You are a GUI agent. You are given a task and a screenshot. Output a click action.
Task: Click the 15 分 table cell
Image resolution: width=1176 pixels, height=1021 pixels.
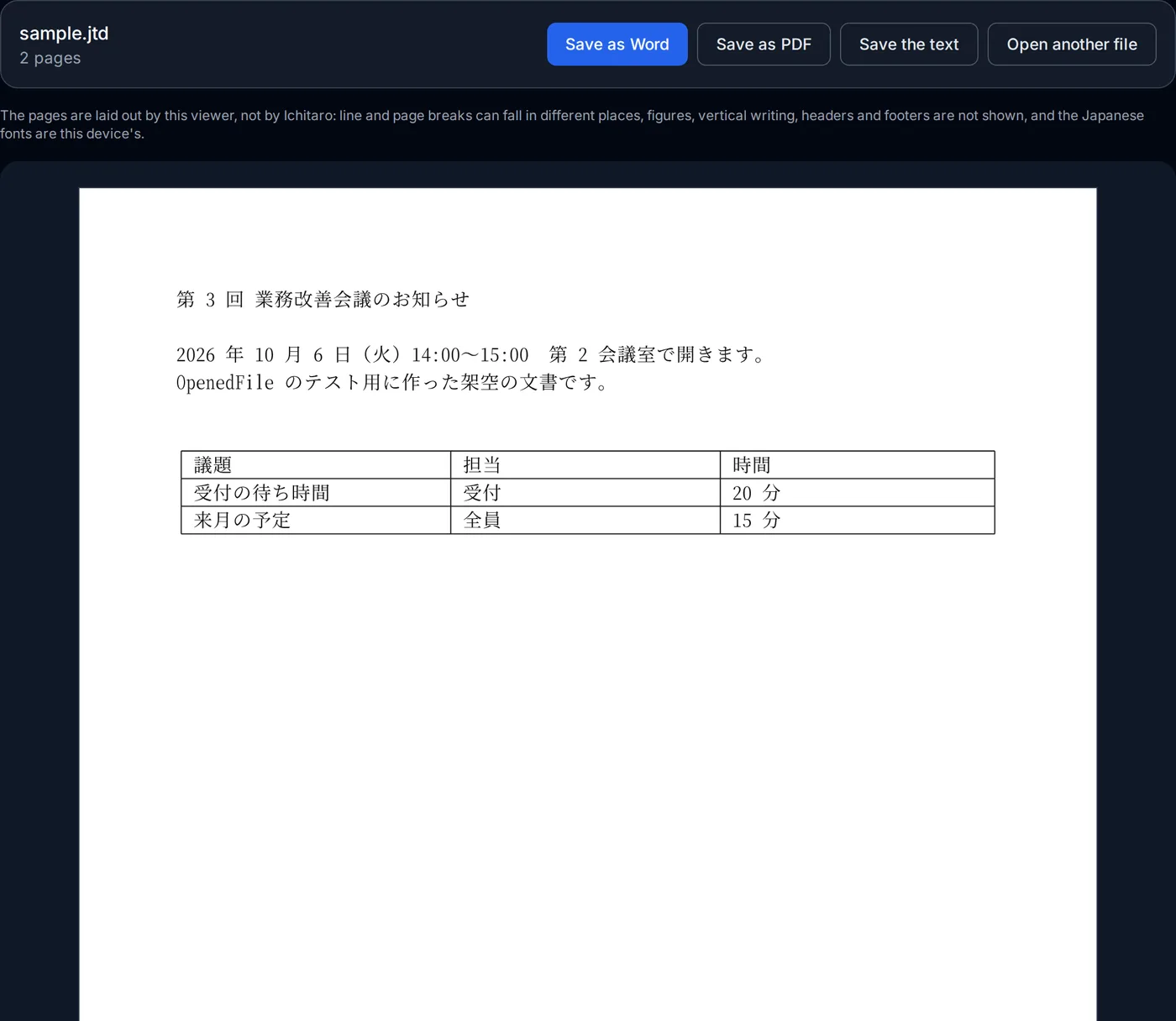click(858, 521)
